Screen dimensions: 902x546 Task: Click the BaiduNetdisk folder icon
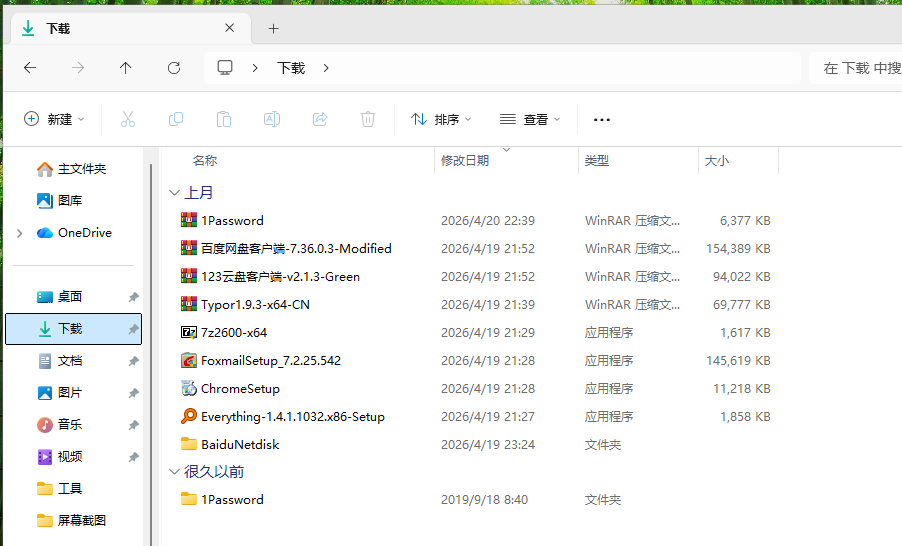click(x=189, y=444)
